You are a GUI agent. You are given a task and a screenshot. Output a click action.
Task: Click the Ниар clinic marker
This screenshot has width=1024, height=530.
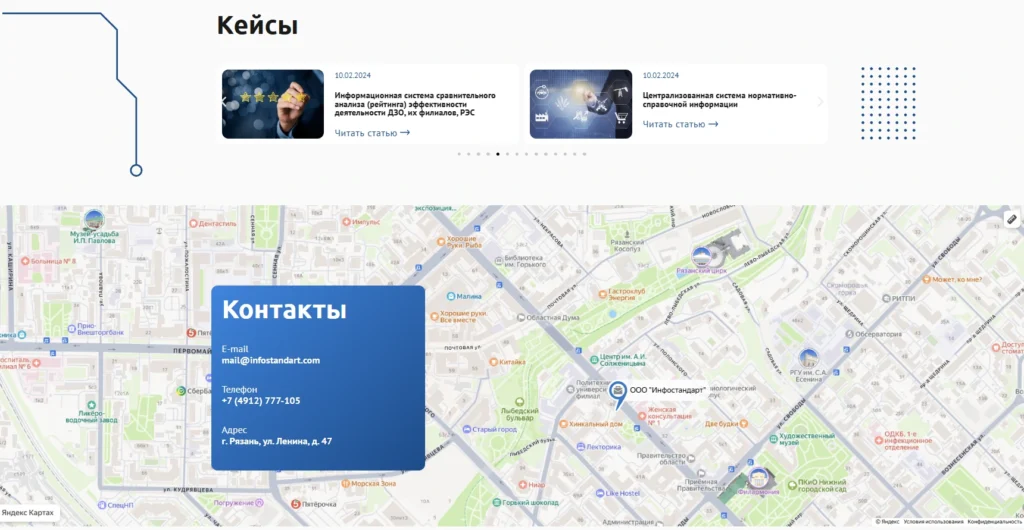[x=522, y=485]
